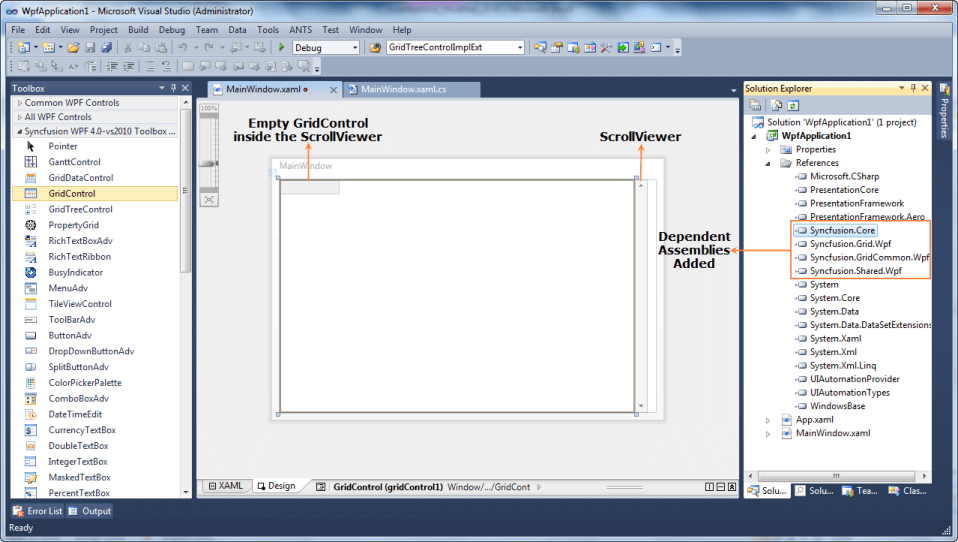Click the Team Explorer bottom tab
The width and height of the screenshot is (958, 542).
[860, 491]
